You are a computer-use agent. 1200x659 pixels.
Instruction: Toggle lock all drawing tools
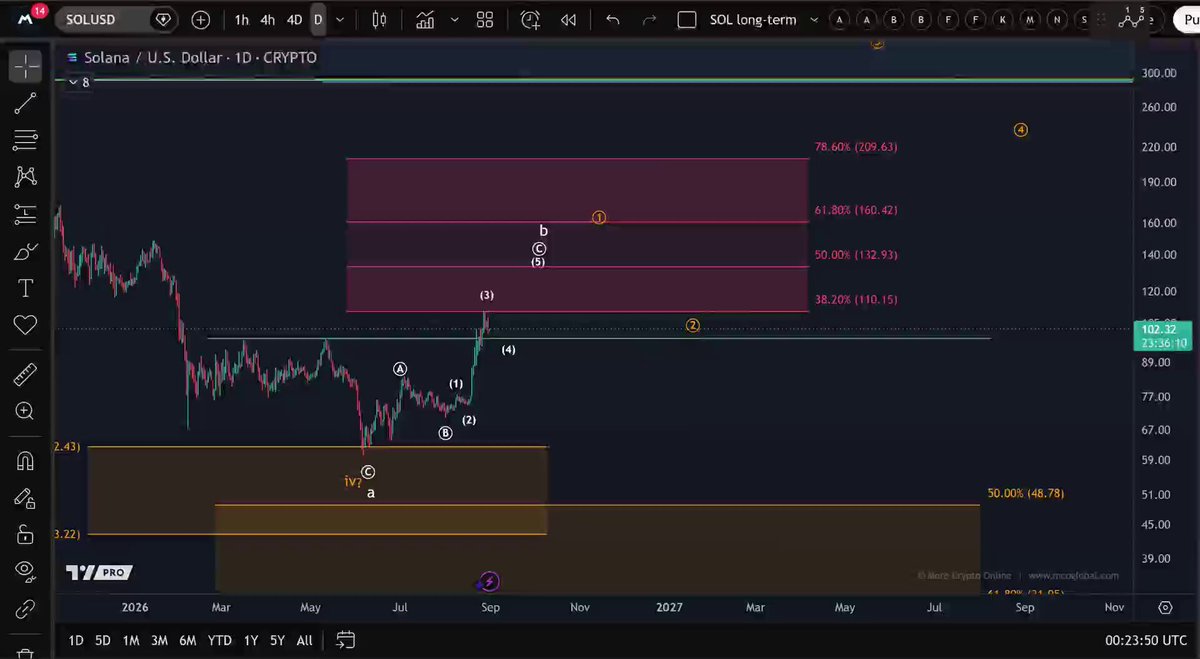coord(25,534)
